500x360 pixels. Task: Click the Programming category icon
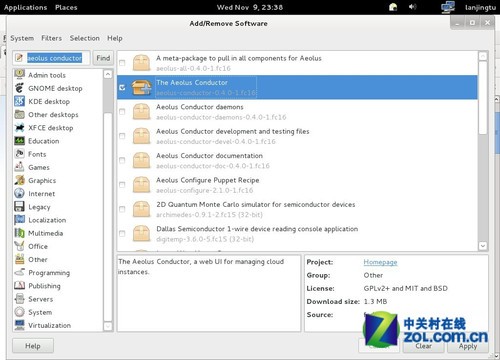[20, 272]
